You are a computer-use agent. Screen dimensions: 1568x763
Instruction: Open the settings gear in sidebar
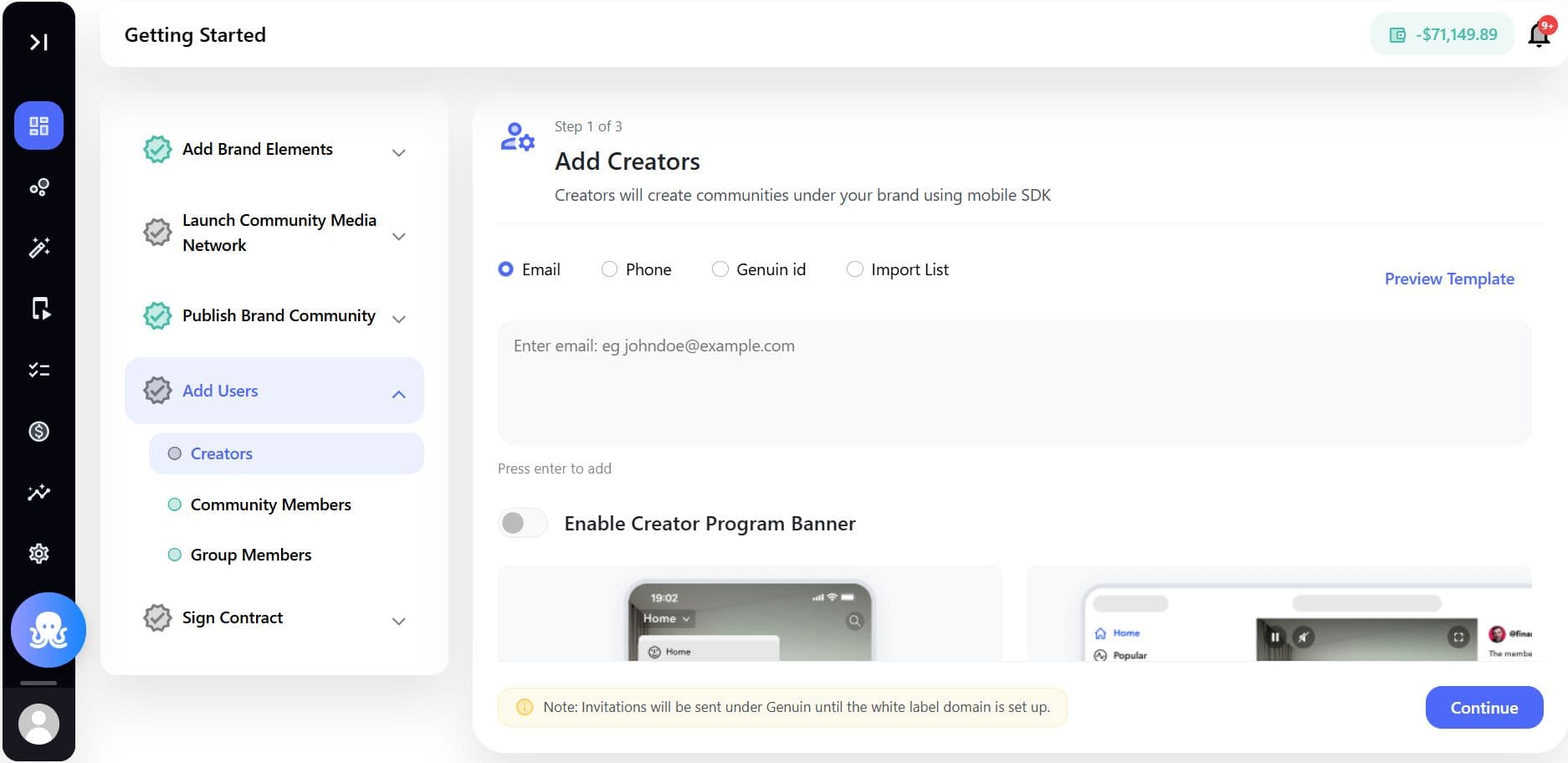click(x=38, y=553)
